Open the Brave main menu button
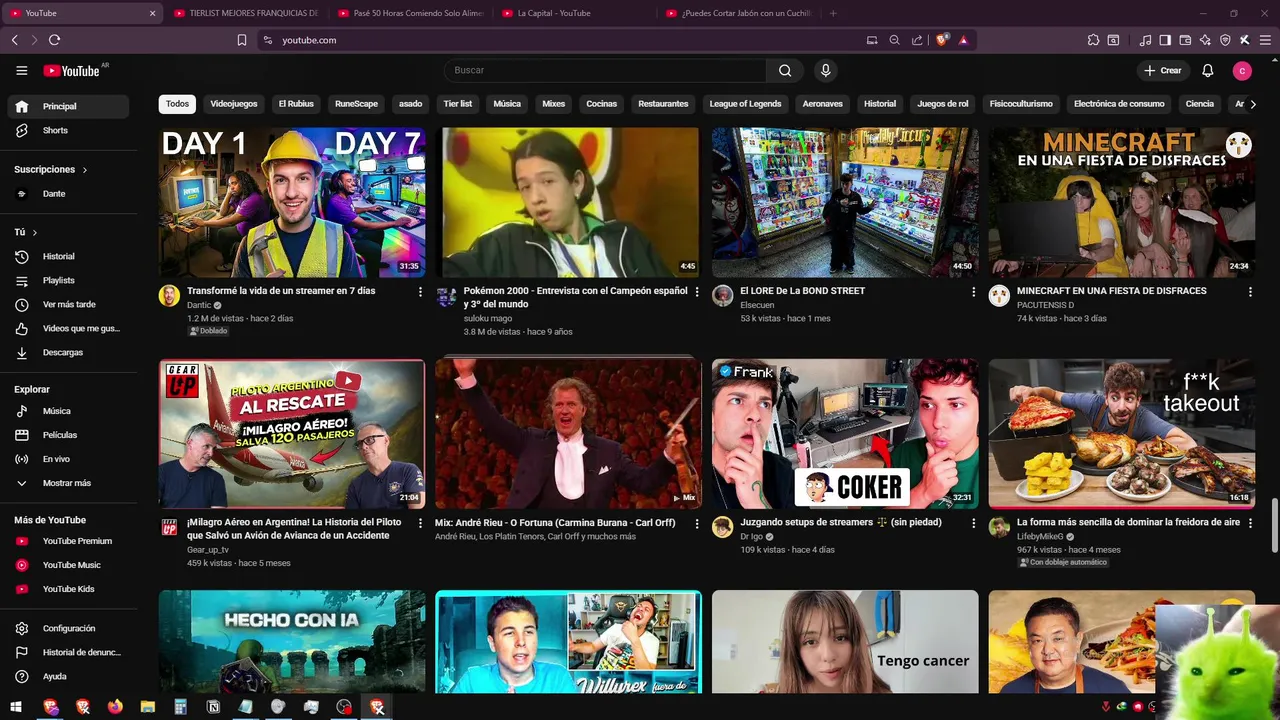 point(1264,40)
